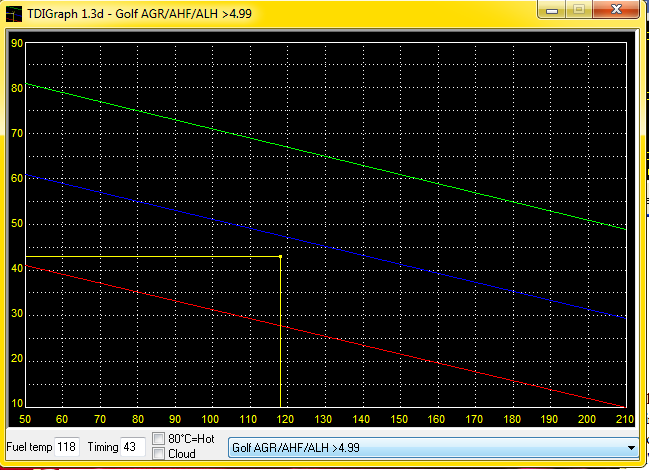Click the x-axis value 160
This screenshot has width=649, height=470.
pos(436,419)
